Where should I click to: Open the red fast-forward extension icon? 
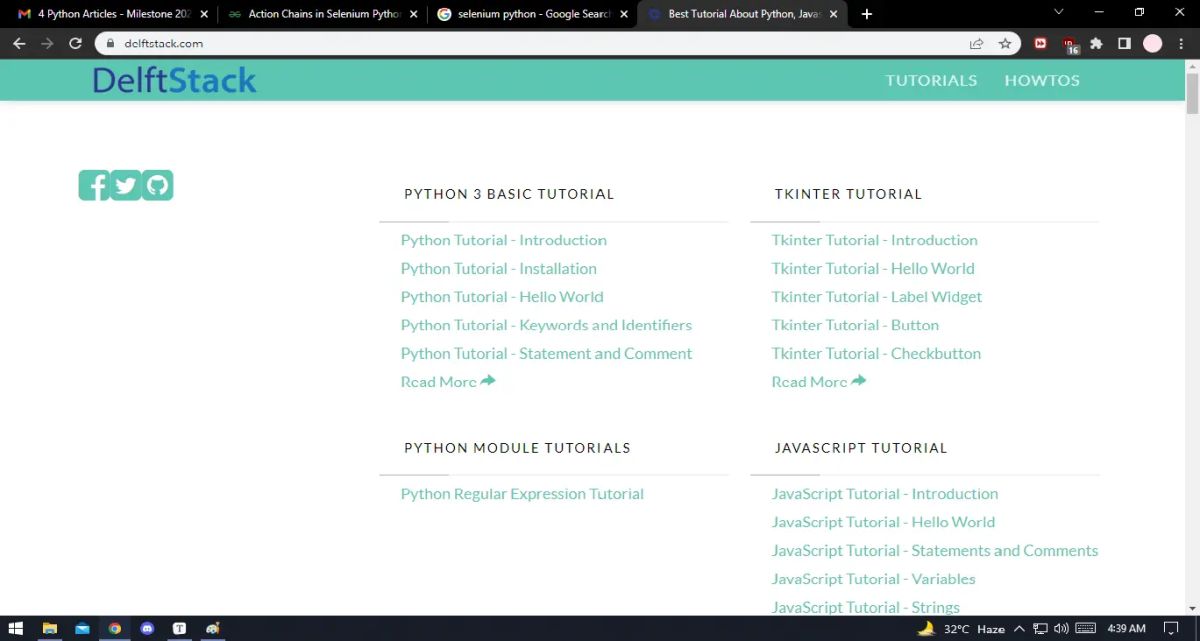point(1041,44)
